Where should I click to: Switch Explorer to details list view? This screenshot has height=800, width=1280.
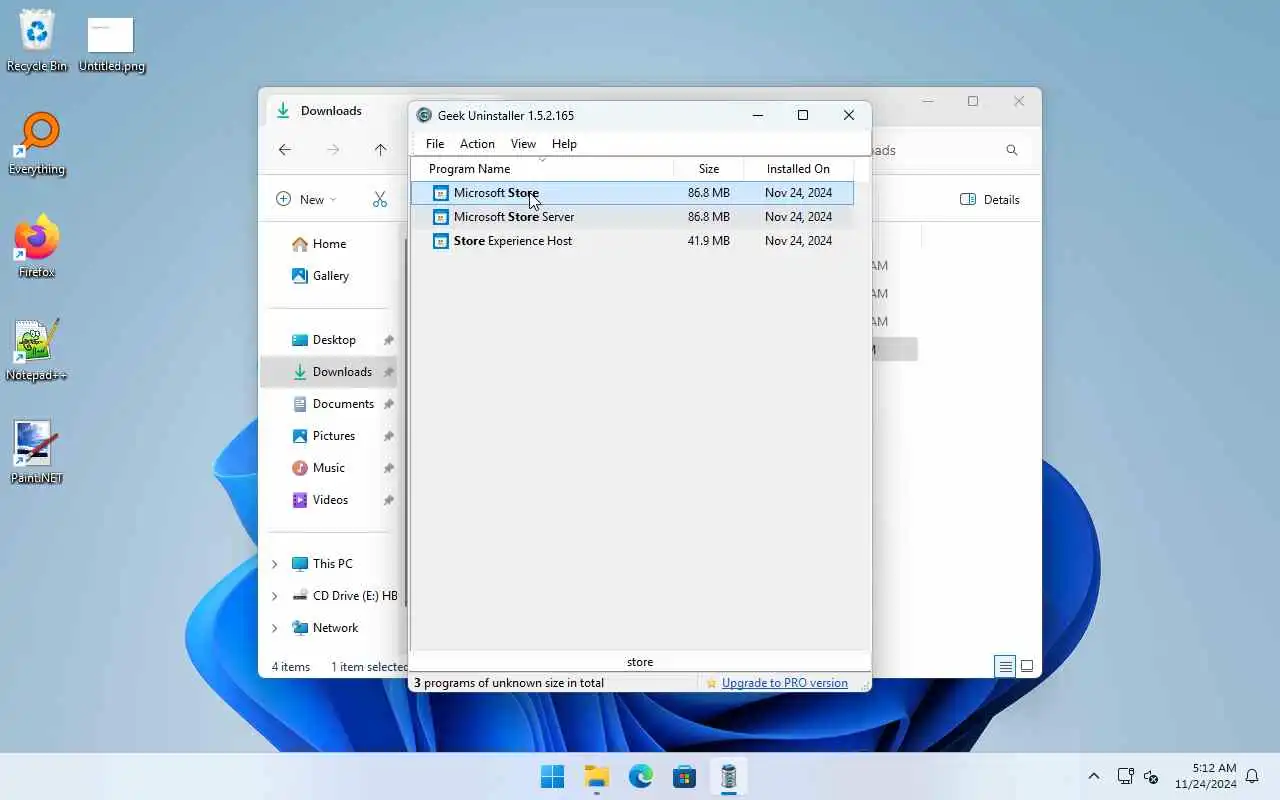(x=1005, y=666)
